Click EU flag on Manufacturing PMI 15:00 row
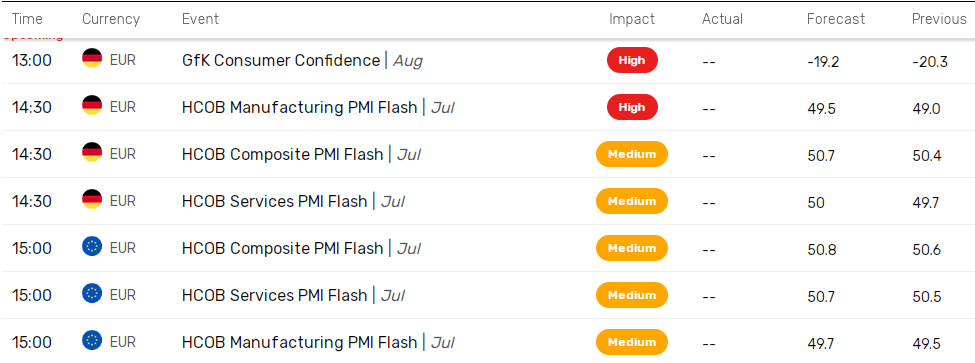This screenshot has width=975, height=363. point(92,341)
